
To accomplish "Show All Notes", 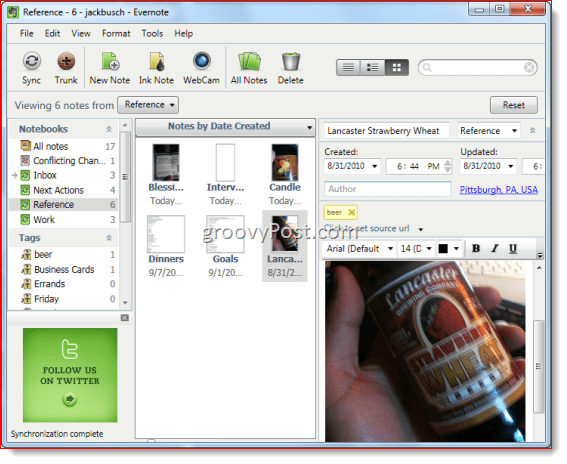I will coord(249,68).
